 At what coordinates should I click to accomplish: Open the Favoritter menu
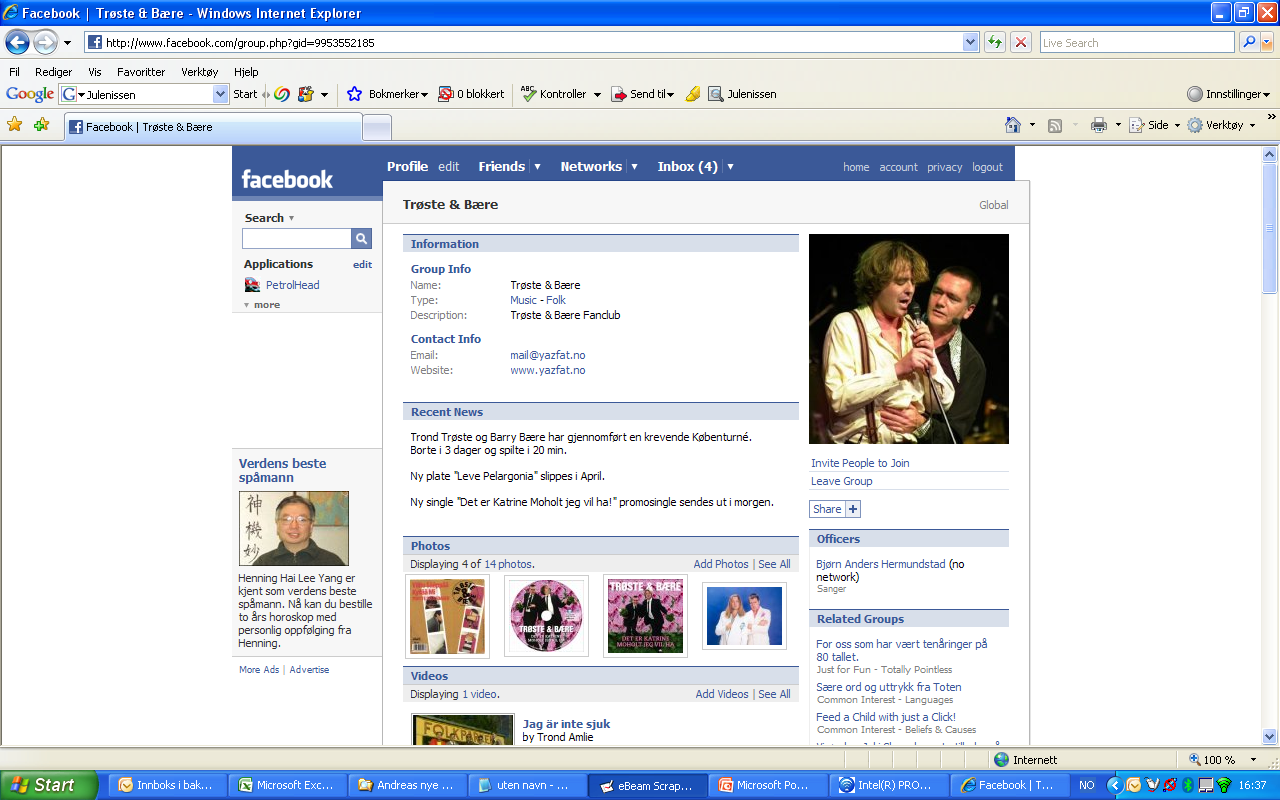coord(141,72)
